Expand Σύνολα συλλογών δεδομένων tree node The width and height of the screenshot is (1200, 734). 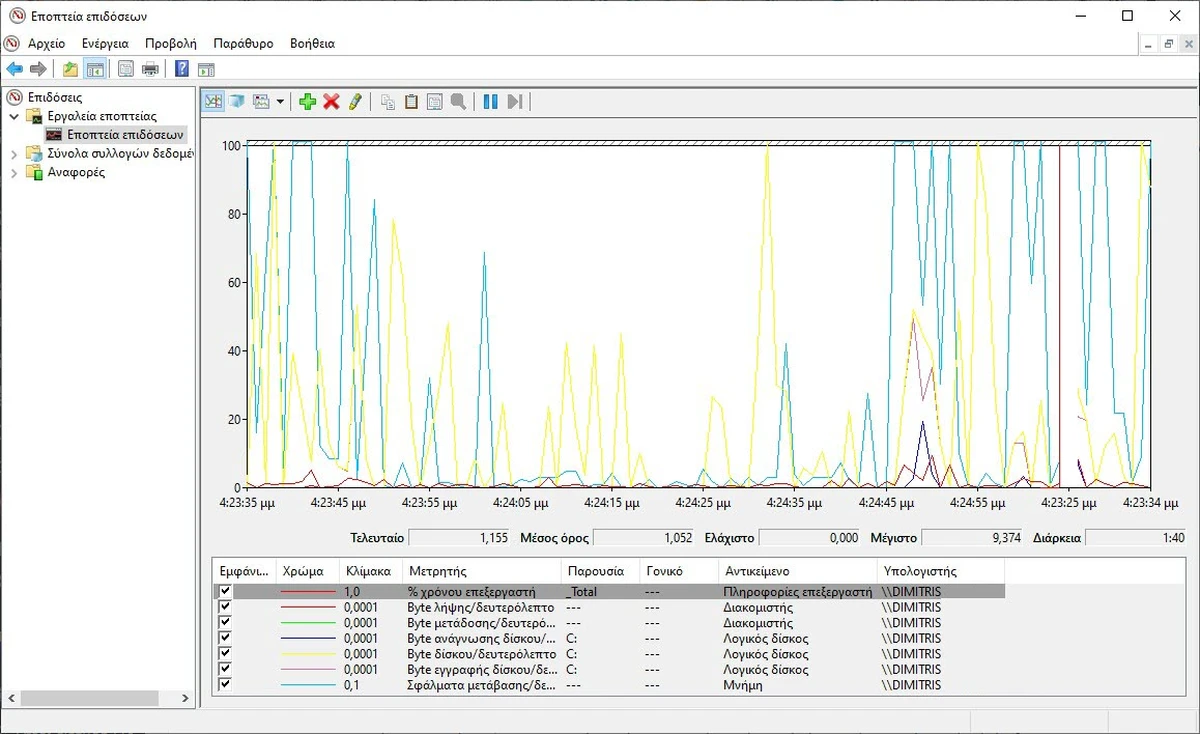coord(15,153)
